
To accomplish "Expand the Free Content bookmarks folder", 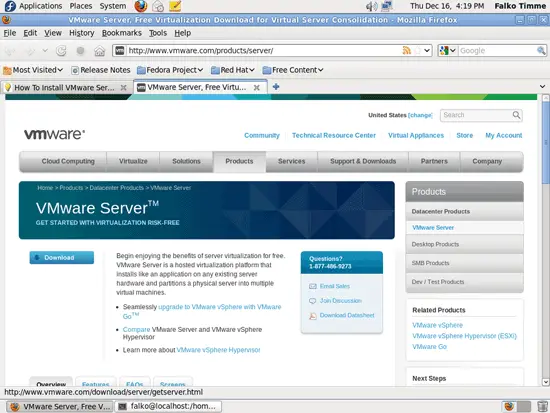I will tap(293, 70).
